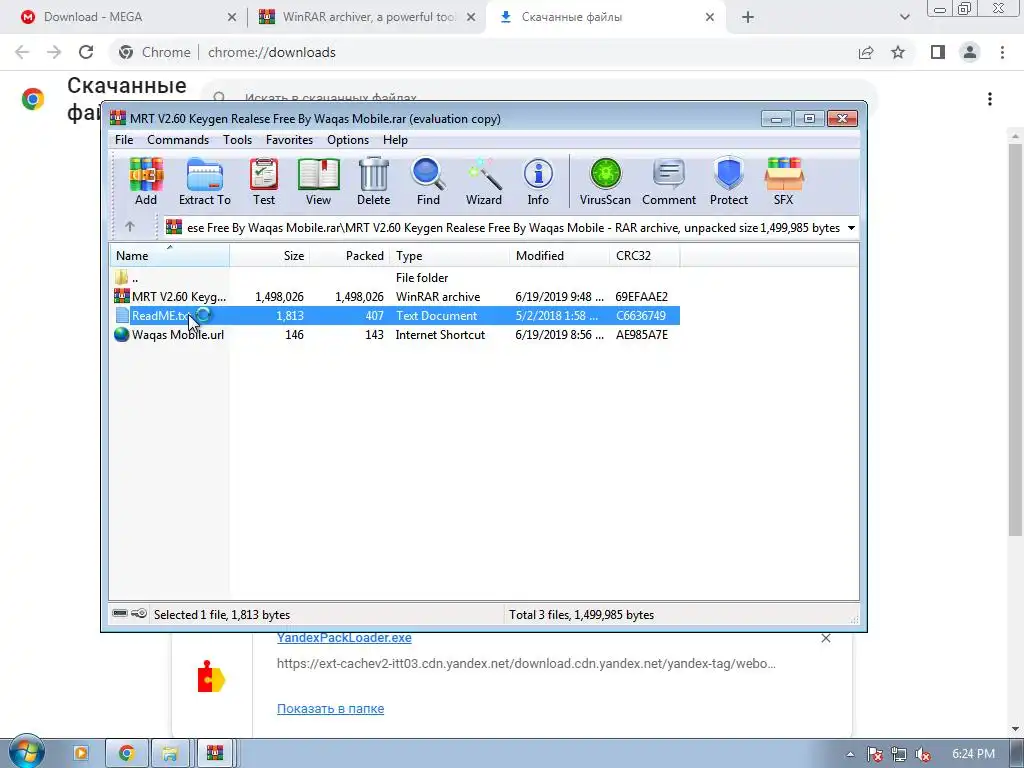1024x768 pixels.
Task: Click the share page icon in Chrome
Action: coord(866,52)
